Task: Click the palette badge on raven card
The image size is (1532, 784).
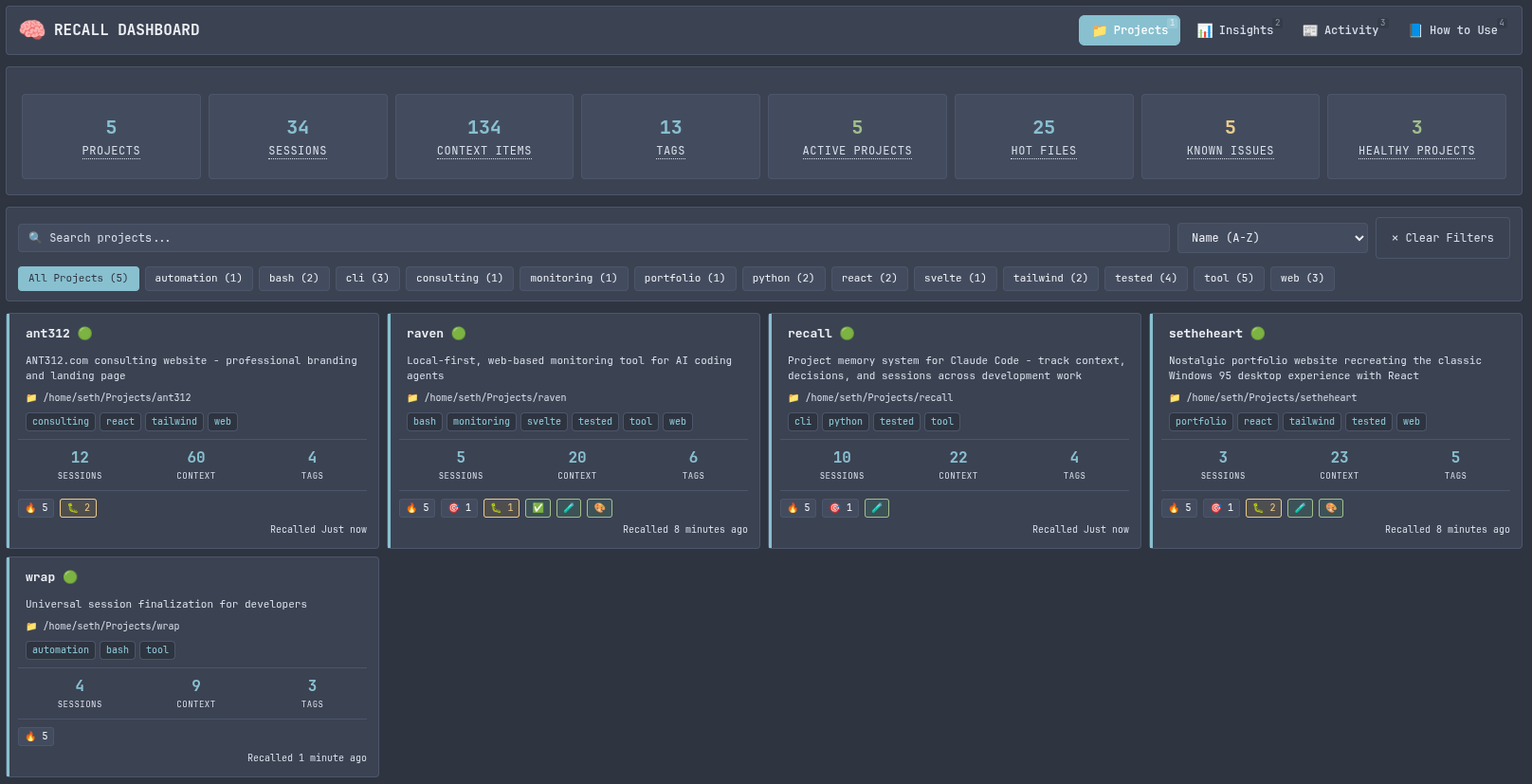Action: (599, 508)
